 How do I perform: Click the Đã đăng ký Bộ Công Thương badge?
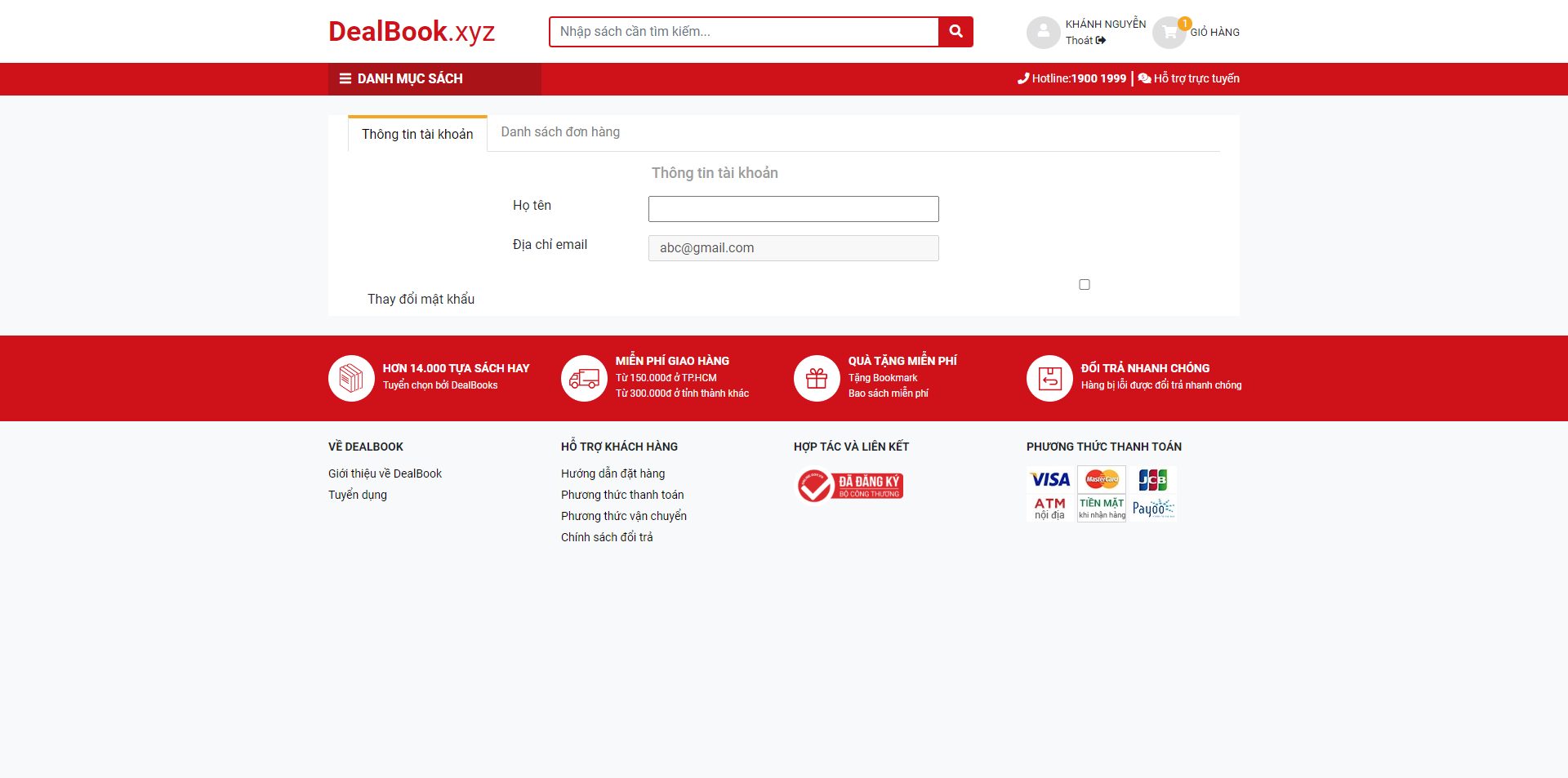tap(849, 486)
